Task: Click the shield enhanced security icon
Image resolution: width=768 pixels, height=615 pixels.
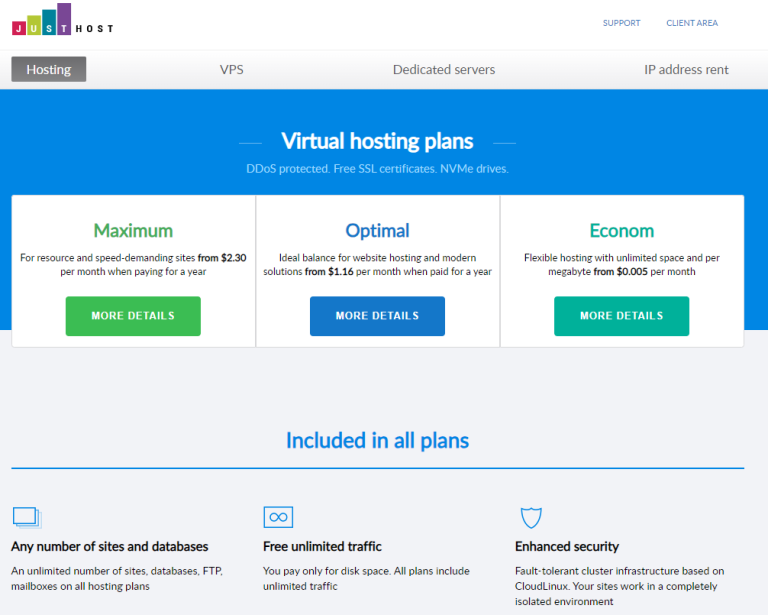Action: tap(531, 517)
